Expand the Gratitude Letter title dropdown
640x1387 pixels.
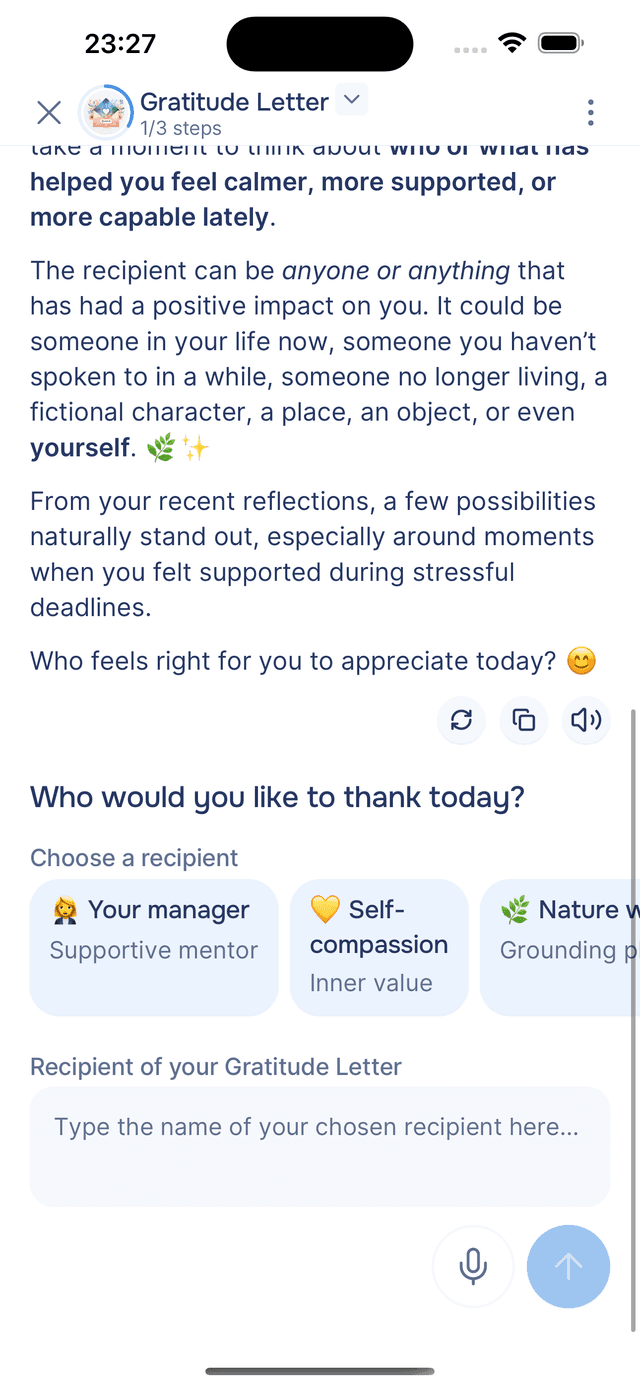pos(351,100)
